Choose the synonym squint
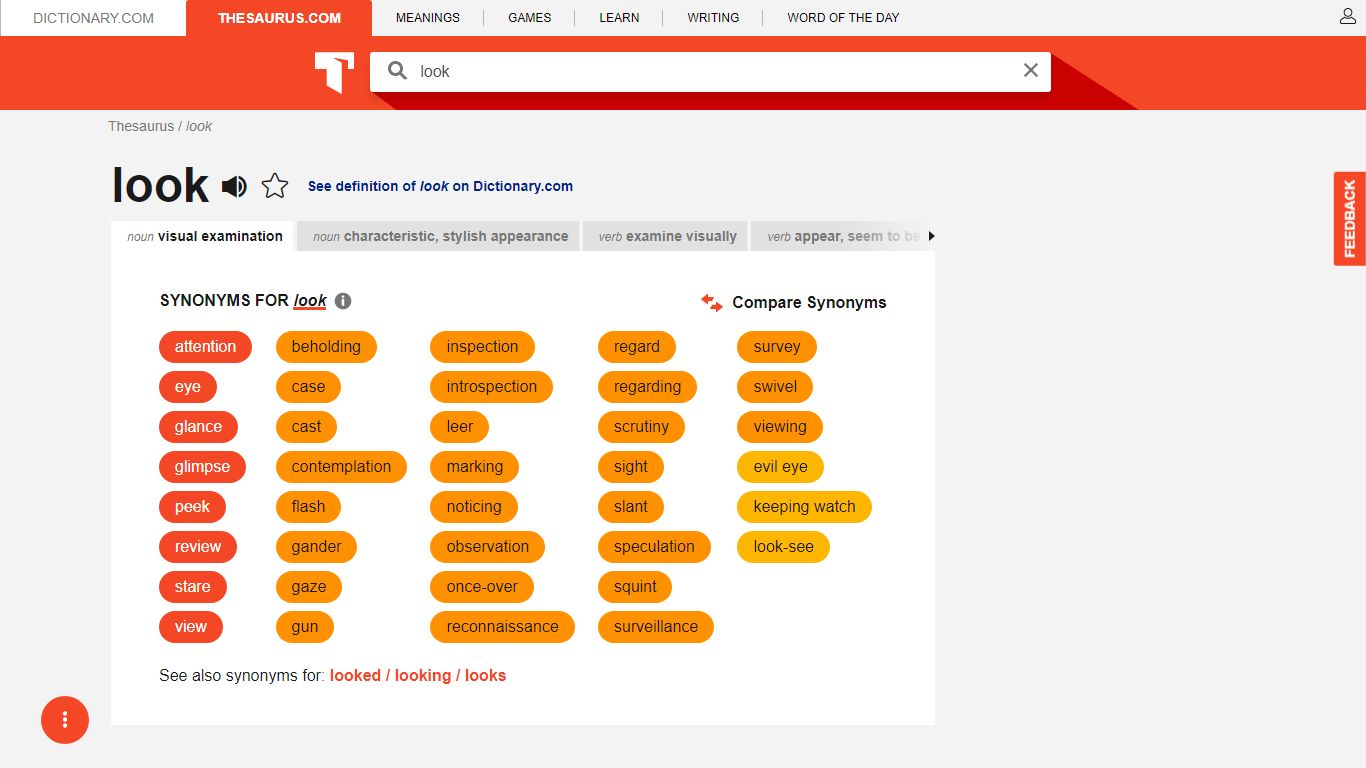Viewport: 1366px width, 768px height. (635, 587)
